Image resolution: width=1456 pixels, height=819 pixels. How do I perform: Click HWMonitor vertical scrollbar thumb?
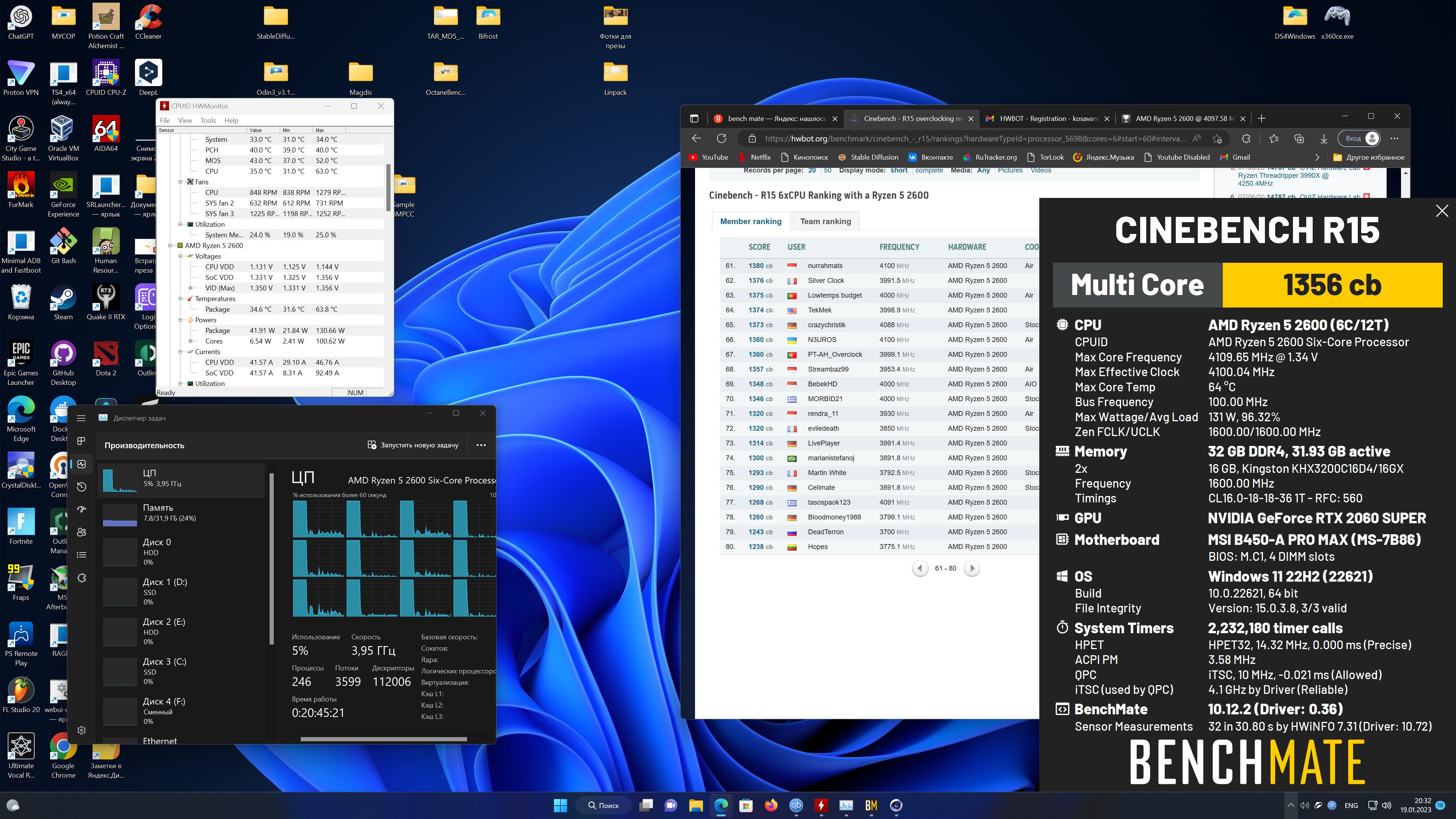click(x=388, y=187)
